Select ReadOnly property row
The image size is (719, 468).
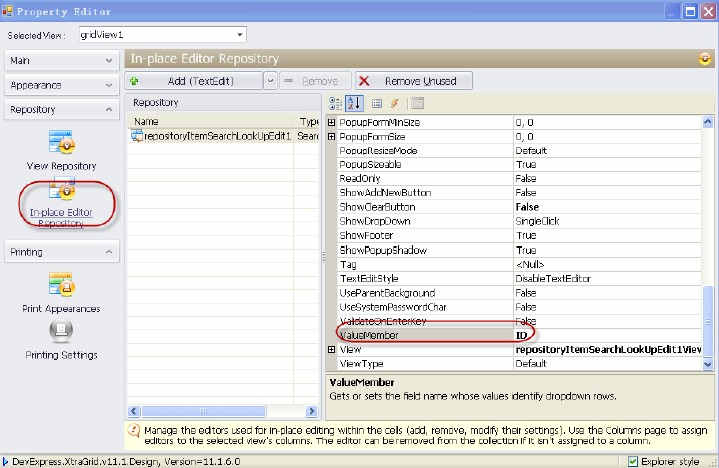(x=519, y=179)
